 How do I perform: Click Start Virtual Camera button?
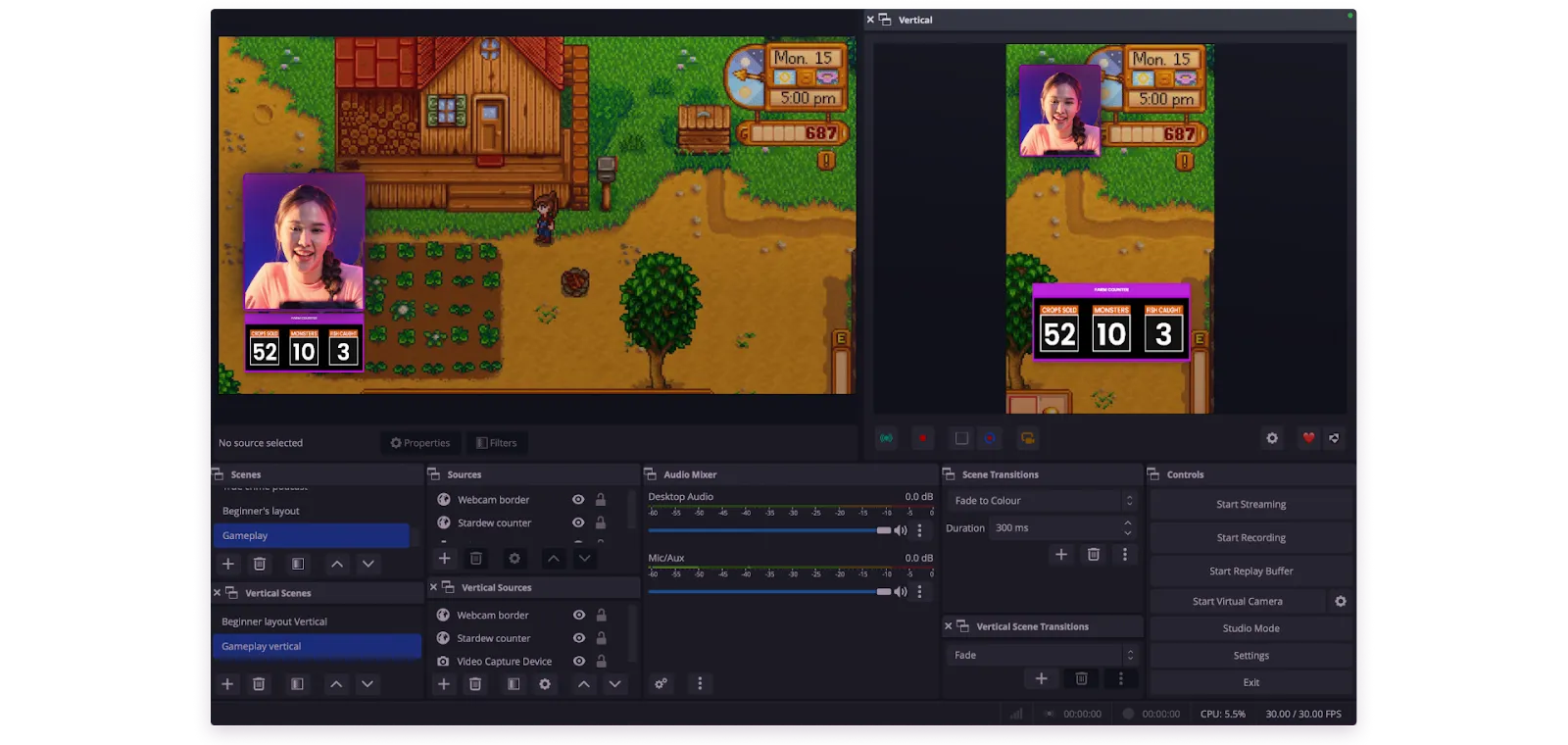coord(1238,602)
